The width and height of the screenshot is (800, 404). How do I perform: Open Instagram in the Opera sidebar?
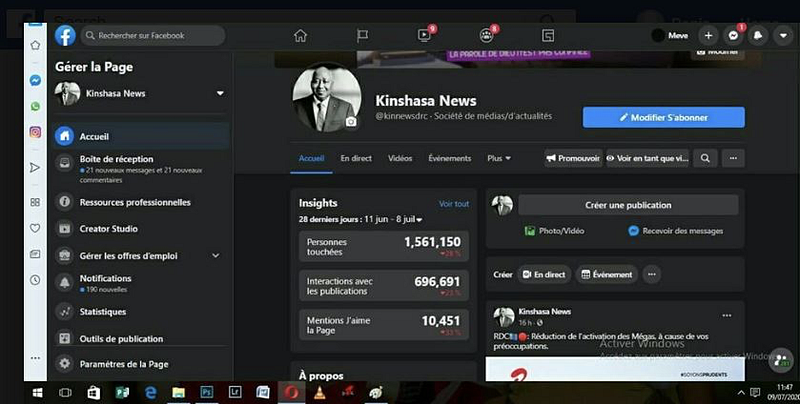click(x=35, y=132)
